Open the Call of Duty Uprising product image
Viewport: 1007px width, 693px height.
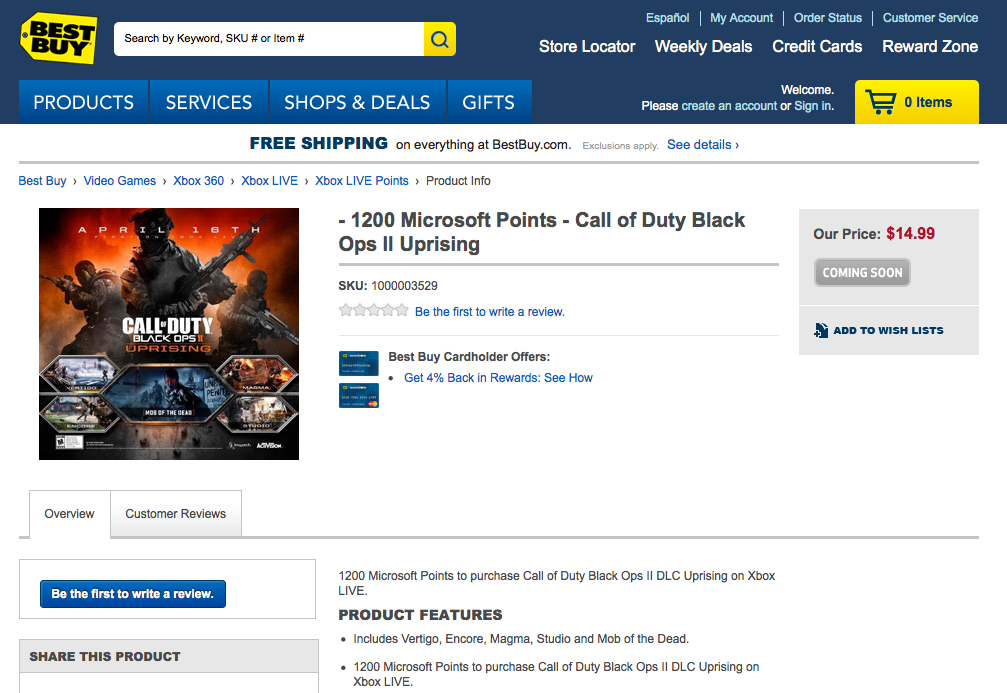pos(169,334)
